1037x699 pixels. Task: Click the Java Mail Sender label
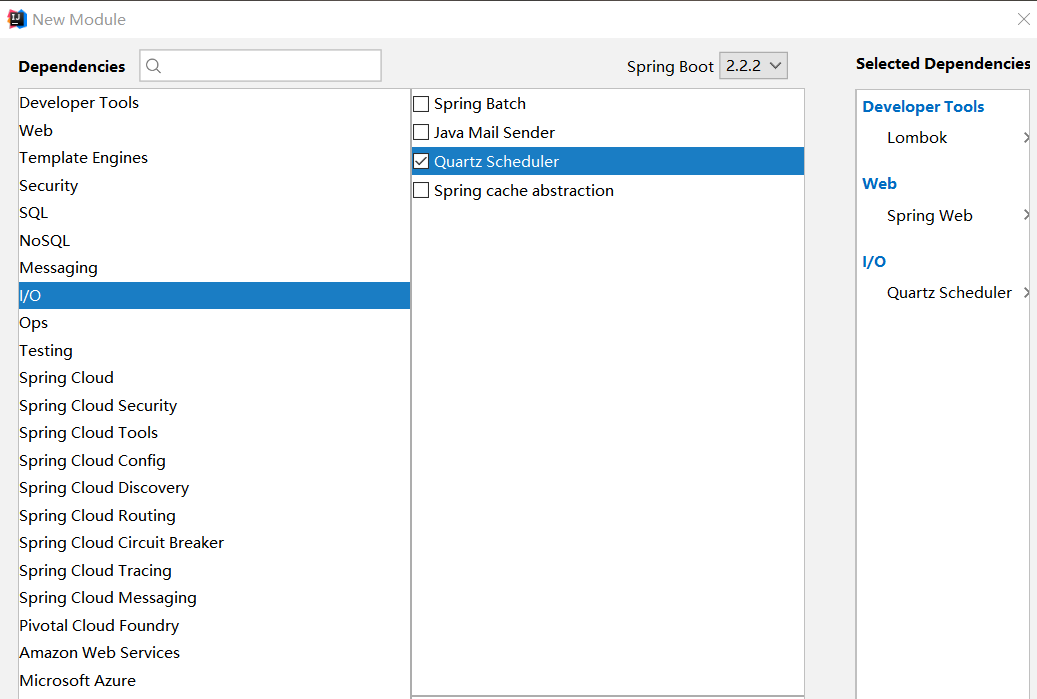point(494,132)
